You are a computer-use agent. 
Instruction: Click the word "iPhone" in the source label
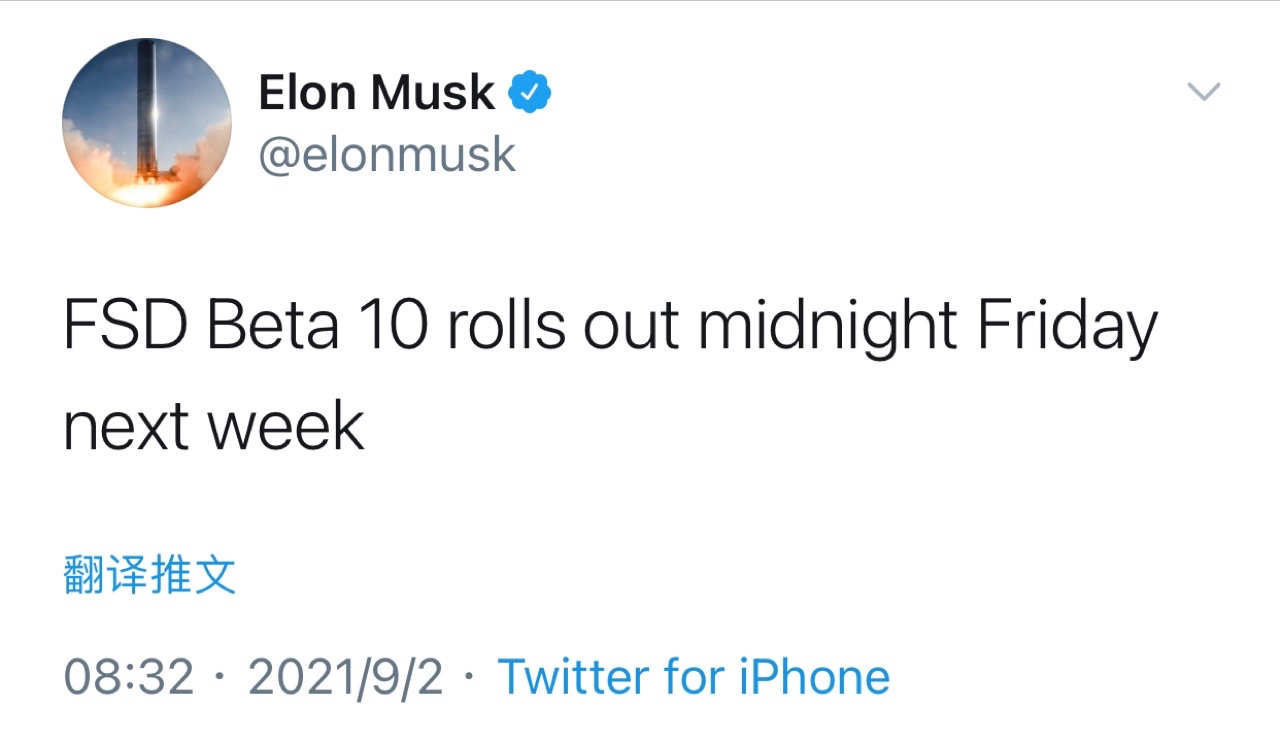tap(814, 677)
